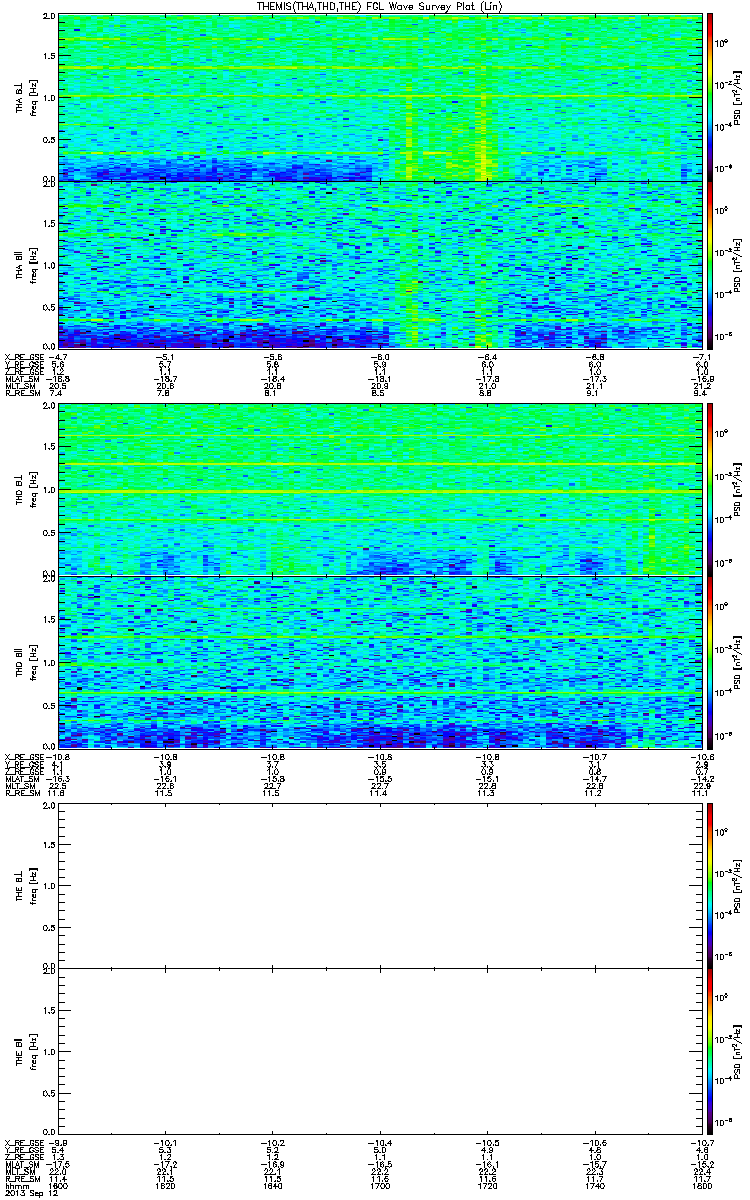750x1200 pixels.
Task: Click the empty THE B-parallel plot panel
Action: coord(381,1052)
